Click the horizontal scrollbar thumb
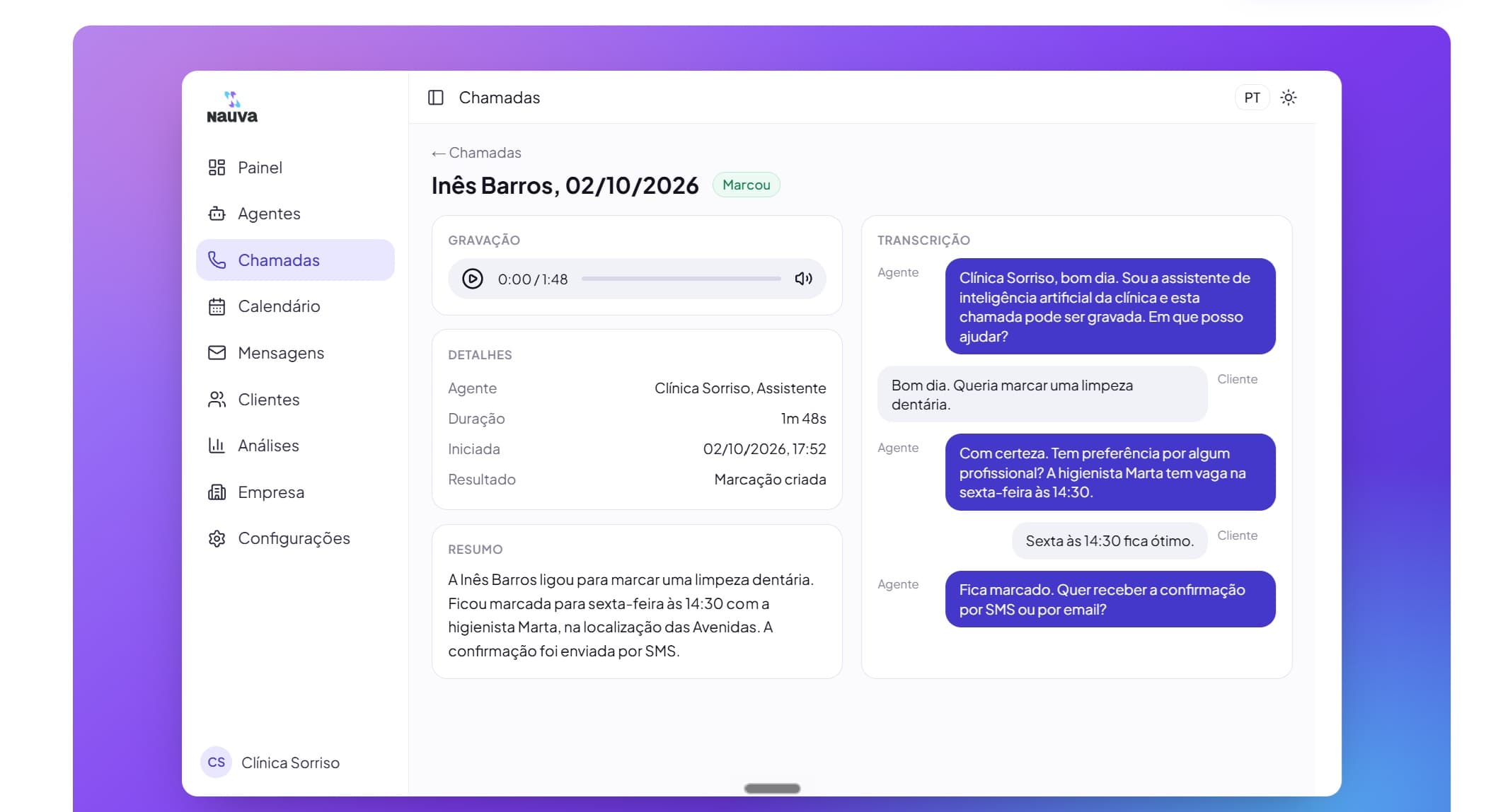Viewport: 1486px width, 812px height. (772, 788)
